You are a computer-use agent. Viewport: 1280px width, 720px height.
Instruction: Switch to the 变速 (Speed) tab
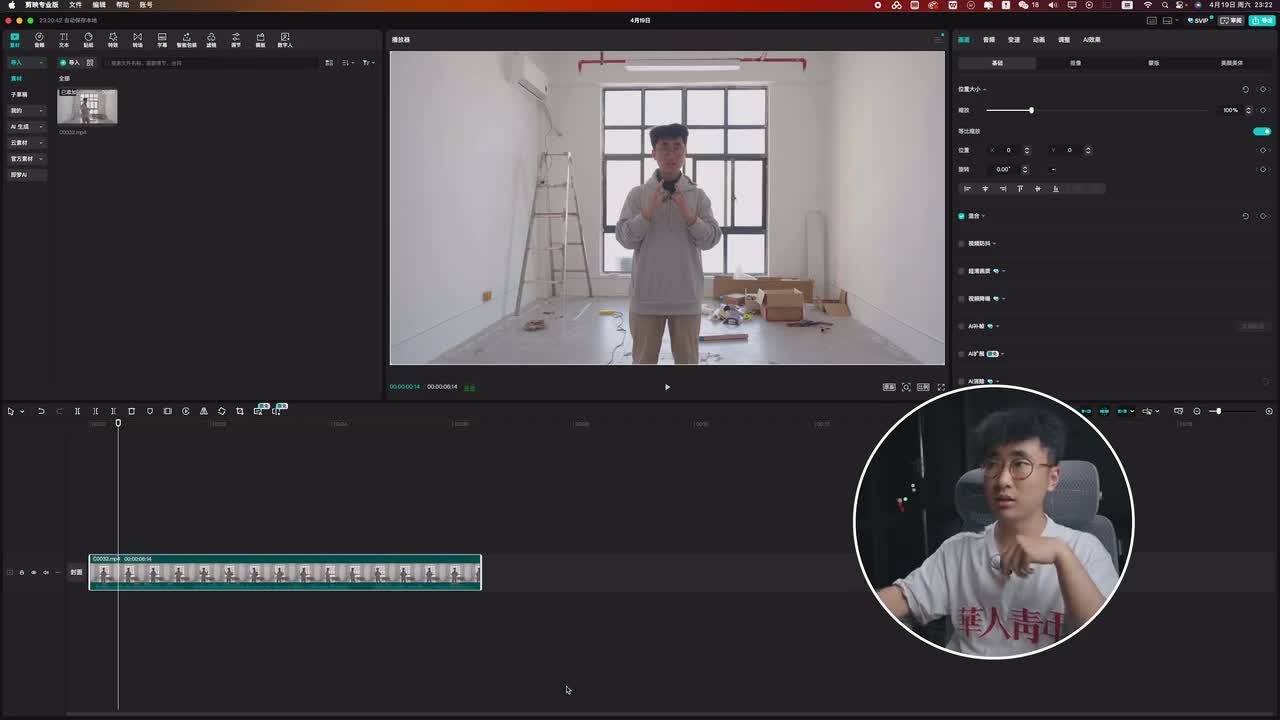[x=1013, y=40]
